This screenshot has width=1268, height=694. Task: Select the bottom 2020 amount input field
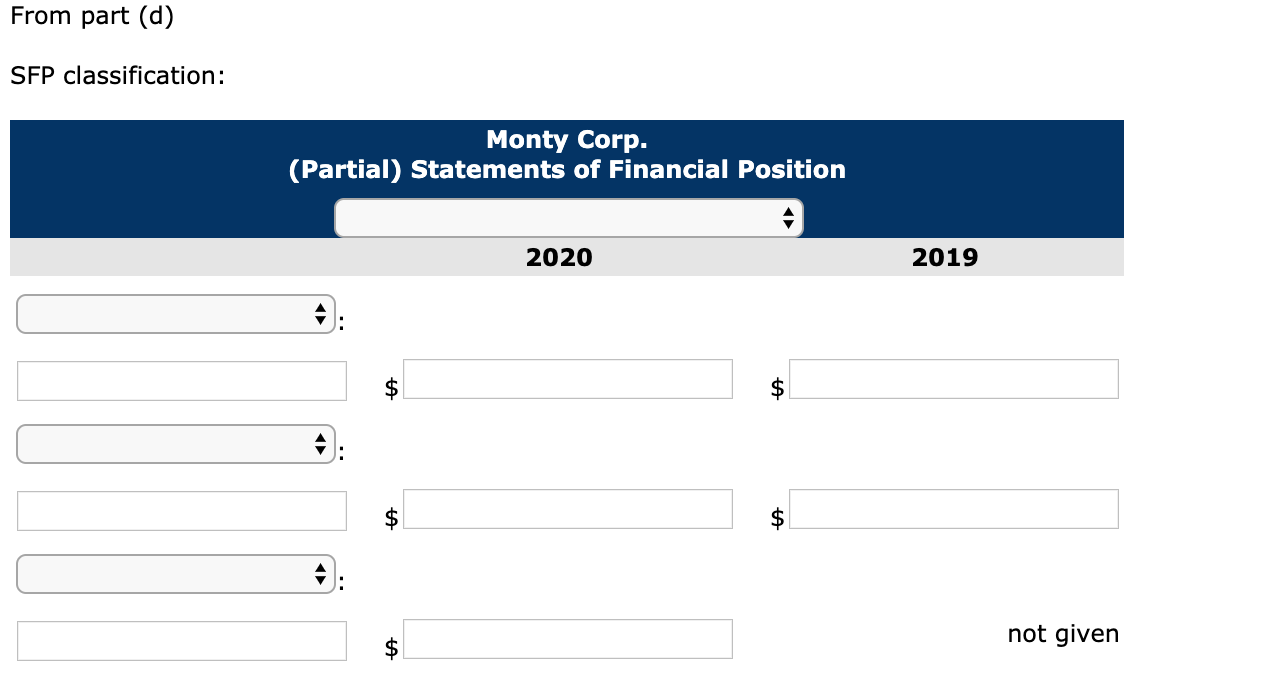pos(567,638)
